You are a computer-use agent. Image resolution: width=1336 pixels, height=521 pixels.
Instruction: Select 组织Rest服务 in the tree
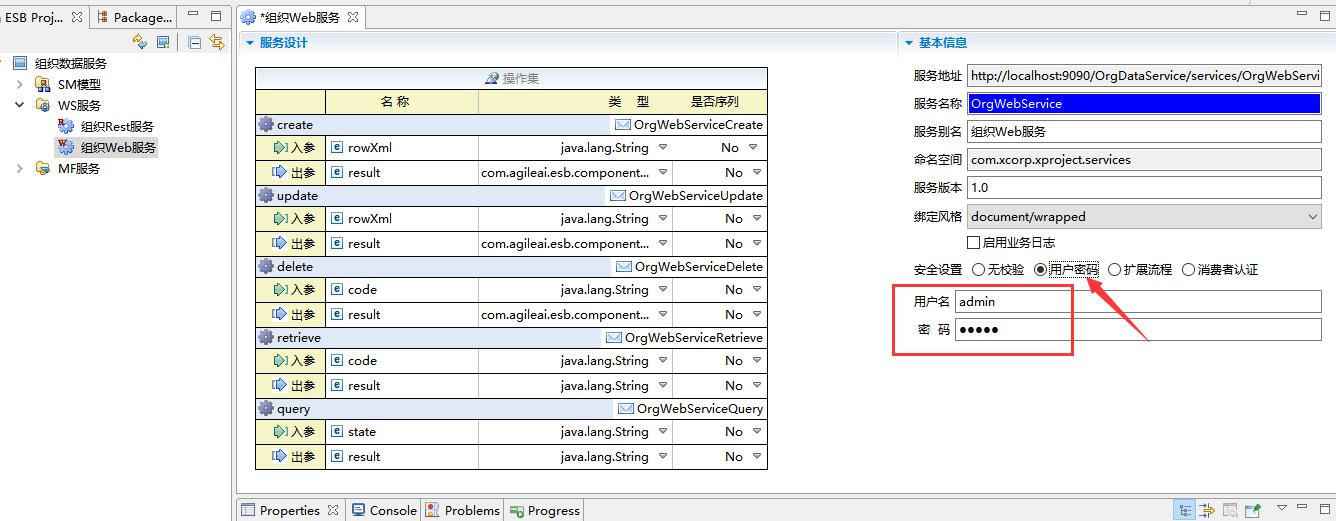coord(117,126)
